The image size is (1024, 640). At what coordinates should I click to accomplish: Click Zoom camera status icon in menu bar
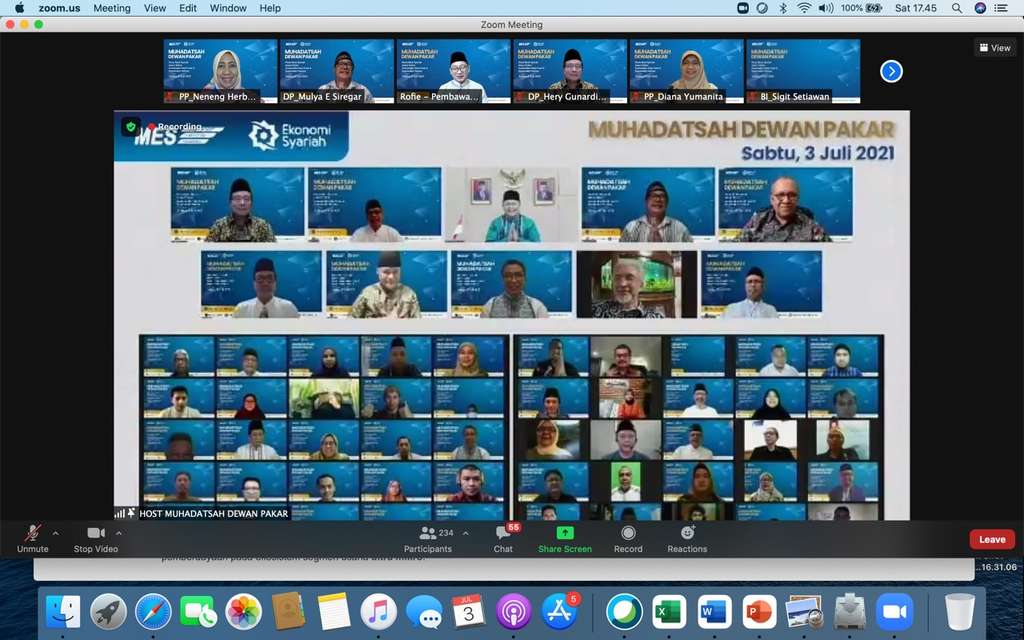point(743,8)
